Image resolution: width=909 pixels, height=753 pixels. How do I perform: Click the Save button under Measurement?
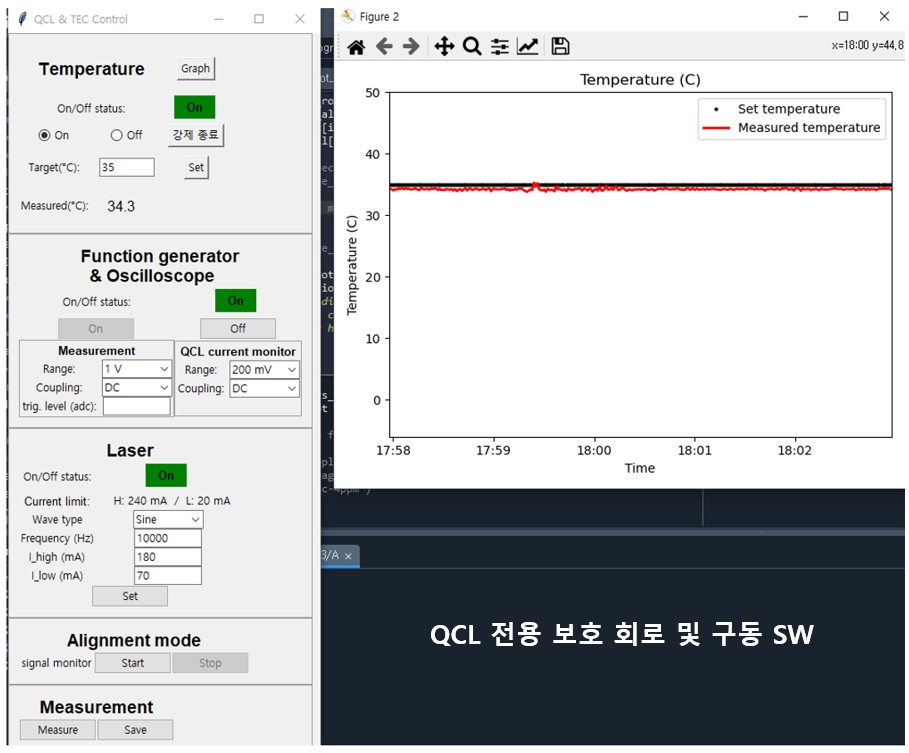[x=135, y=730]
